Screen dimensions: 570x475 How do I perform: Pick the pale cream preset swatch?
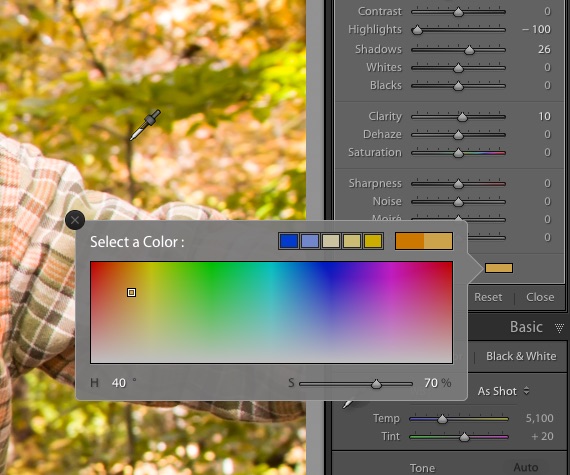(x=331, y=241)
